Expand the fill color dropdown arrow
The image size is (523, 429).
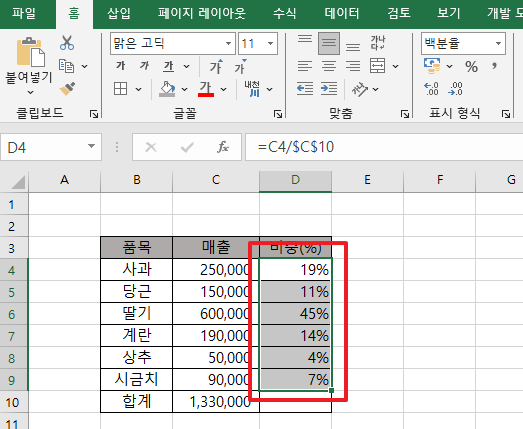tap(184, 89)
